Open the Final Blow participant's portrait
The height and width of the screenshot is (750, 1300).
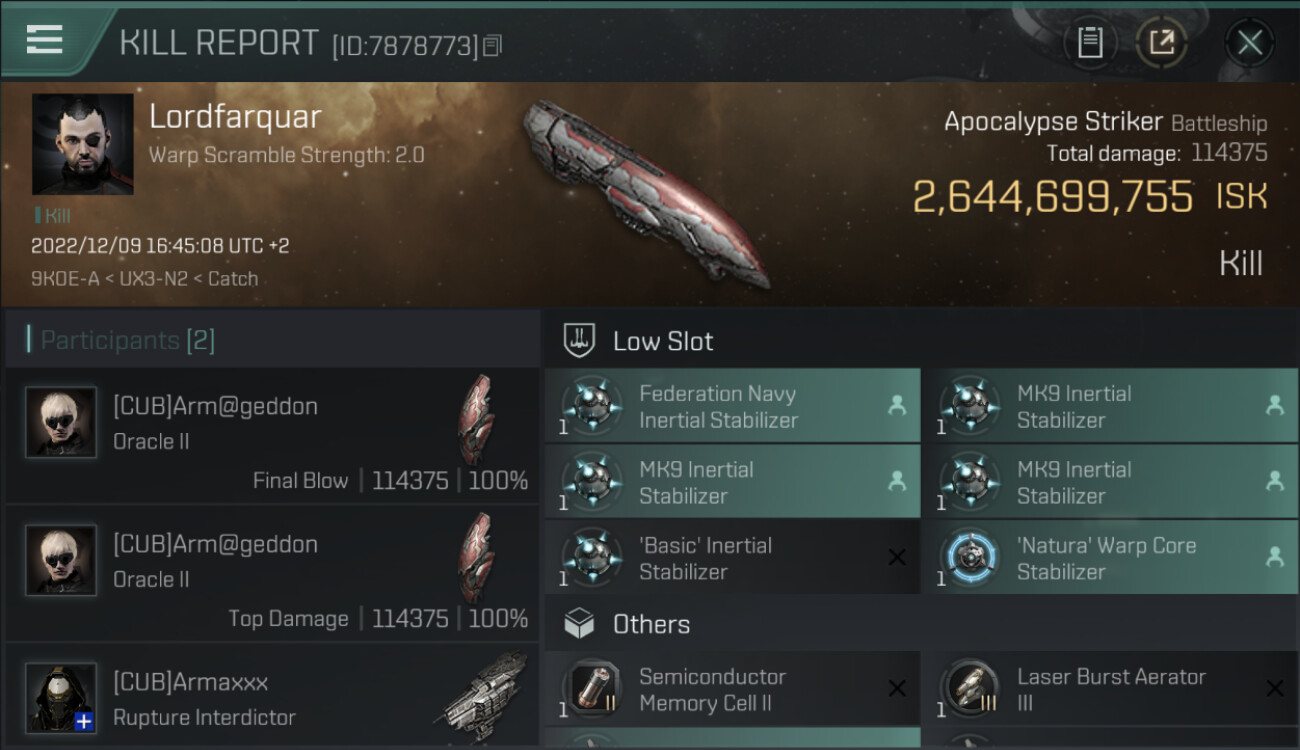pyautogui.click(x=61, y=422)
